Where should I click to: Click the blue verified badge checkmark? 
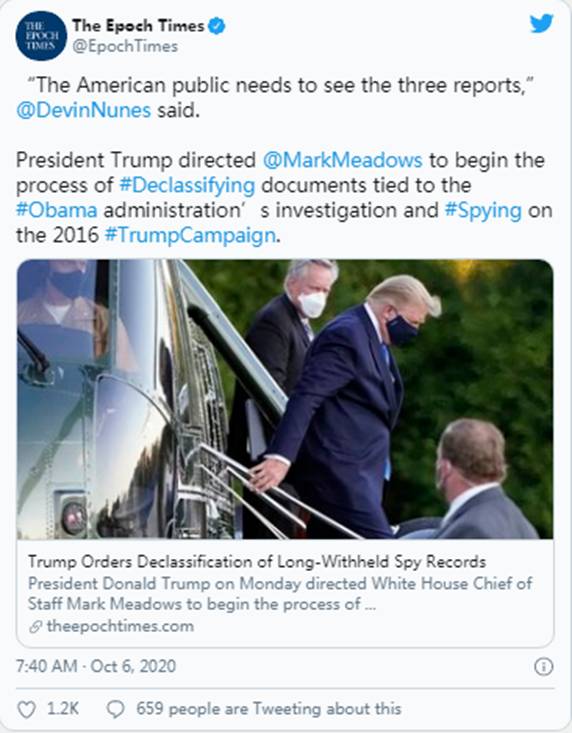point(216,26)
